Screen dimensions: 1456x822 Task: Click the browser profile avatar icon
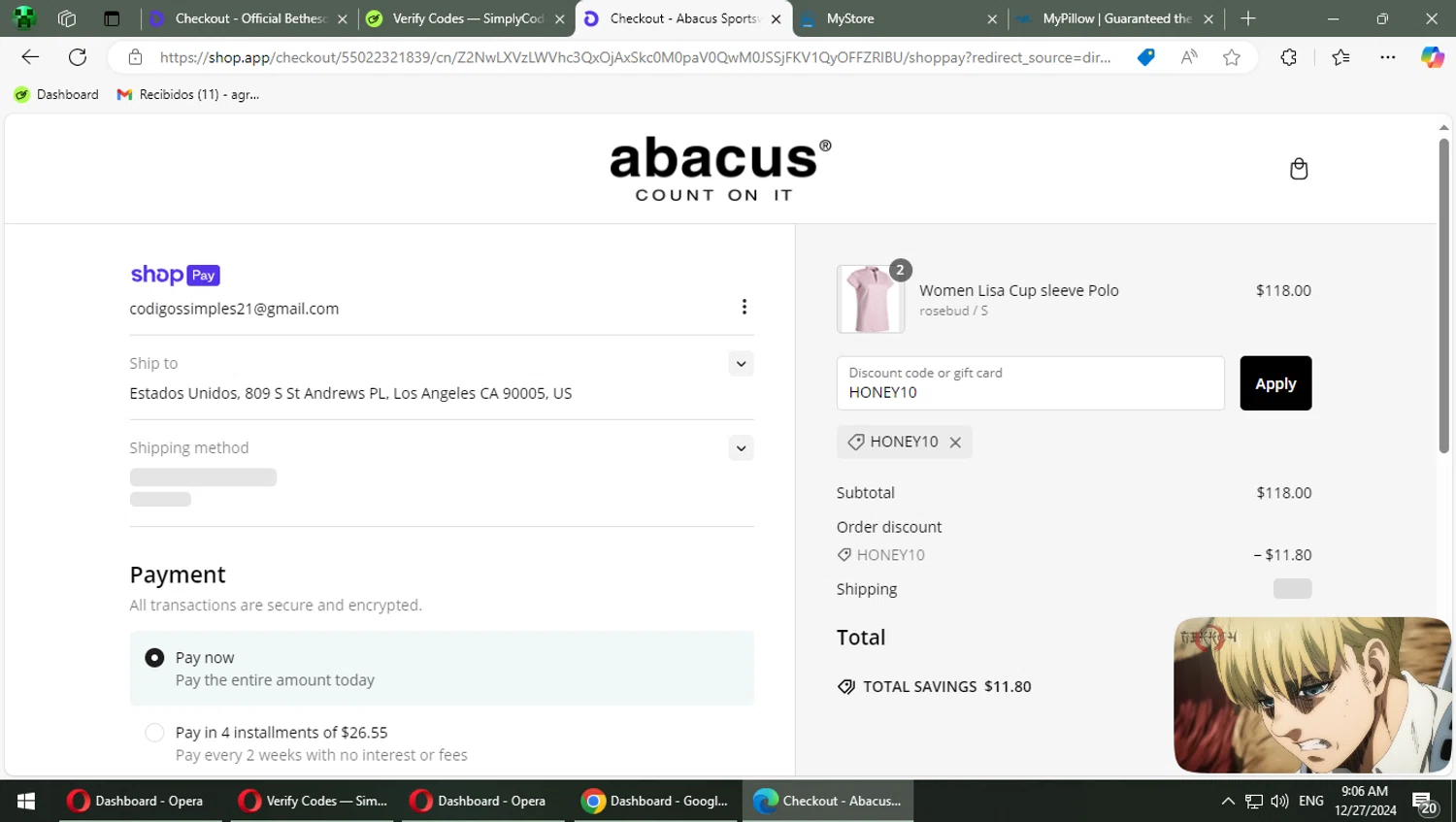[24, 18]
